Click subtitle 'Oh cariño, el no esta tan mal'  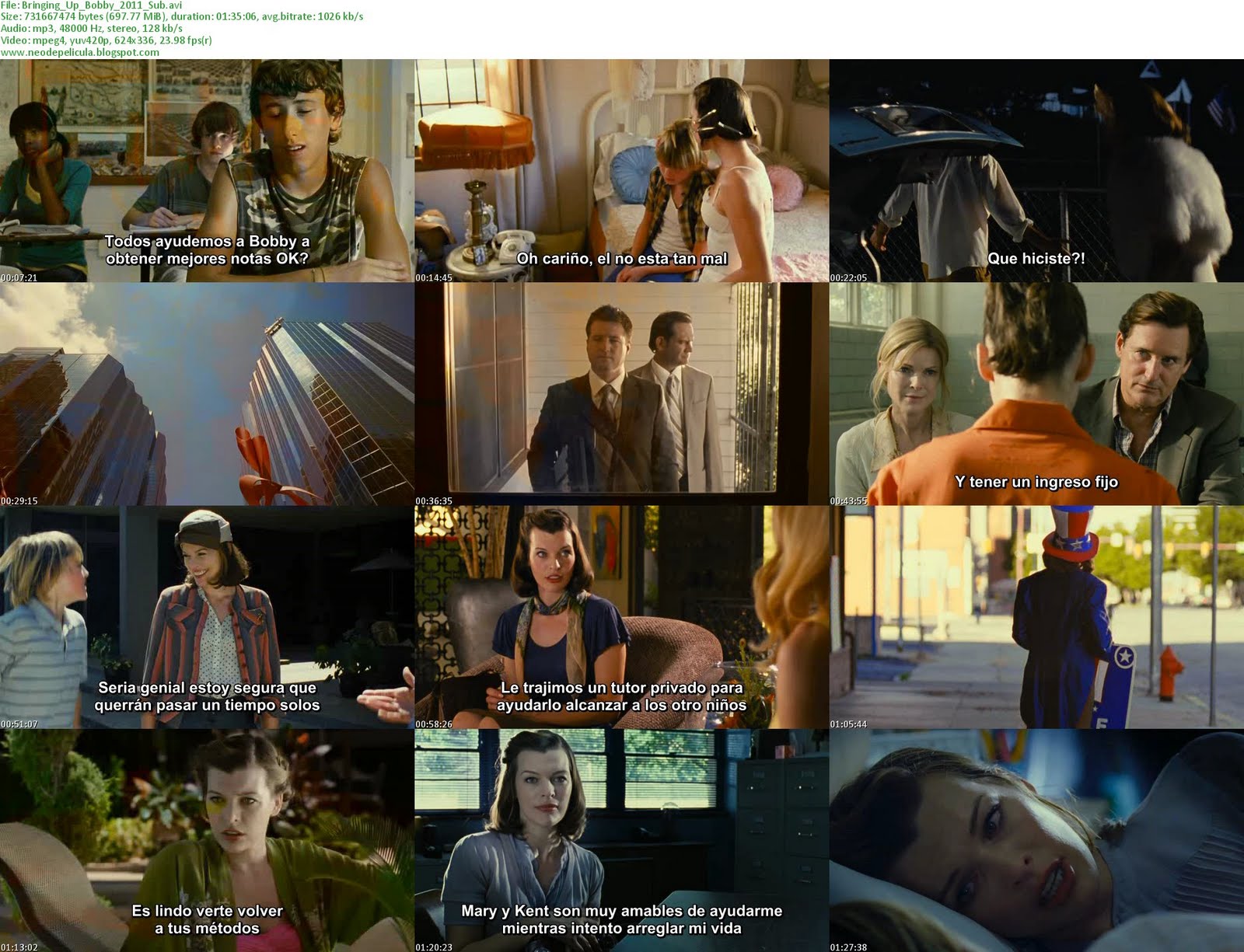(622, 259)
